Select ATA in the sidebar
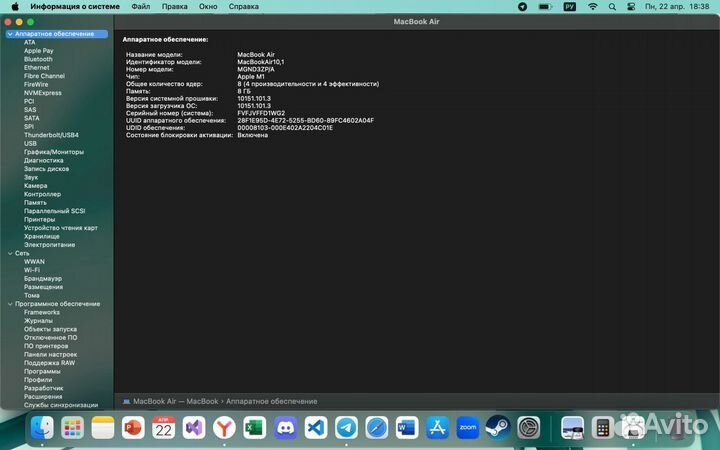This screenshot has height=450, width=720. pyautogui.click(x=29, y=42)
